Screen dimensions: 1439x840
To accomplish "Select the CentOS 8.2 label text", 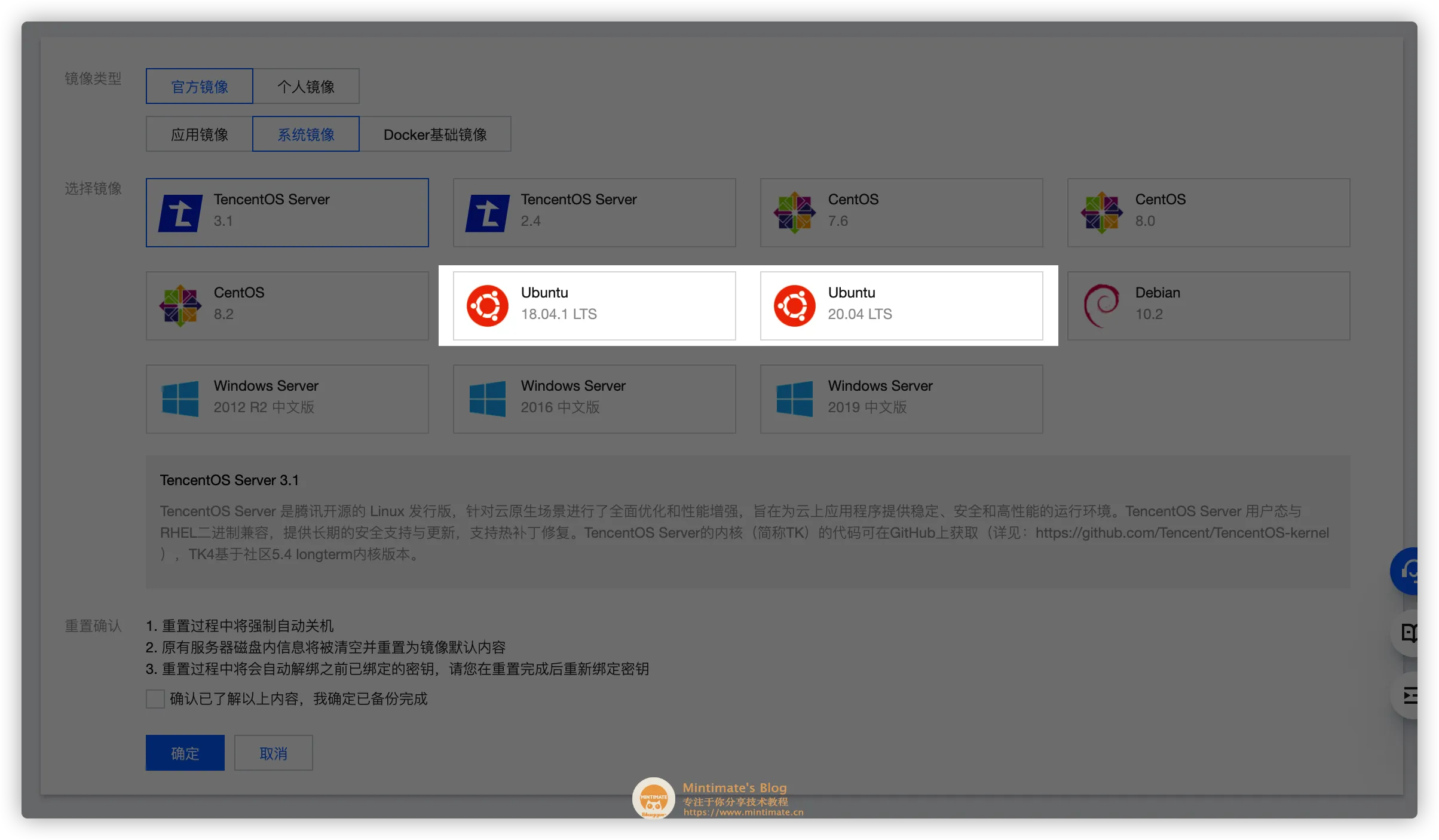I will pos(239,303).
